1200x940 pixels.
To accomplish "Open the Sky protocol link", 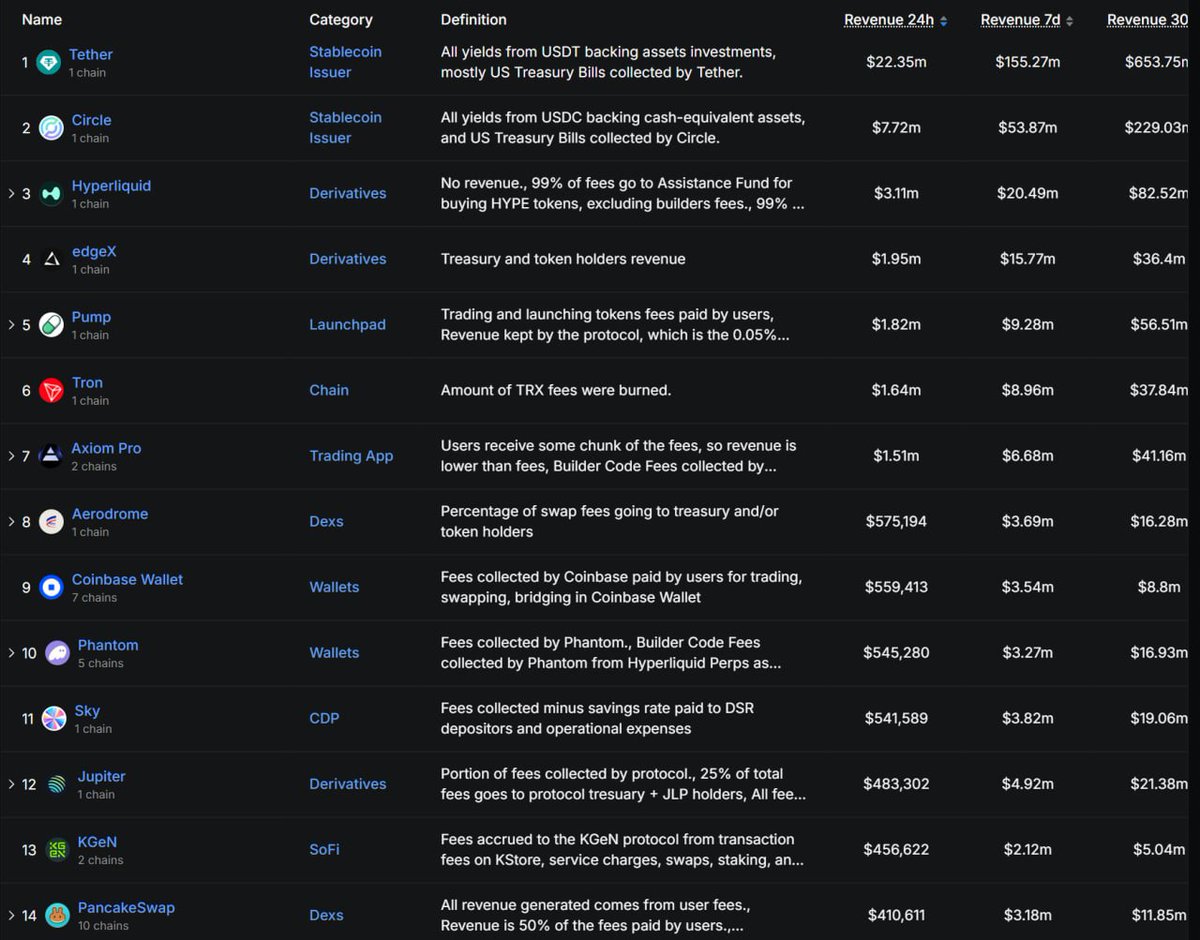I will click(x=87, y=710).
